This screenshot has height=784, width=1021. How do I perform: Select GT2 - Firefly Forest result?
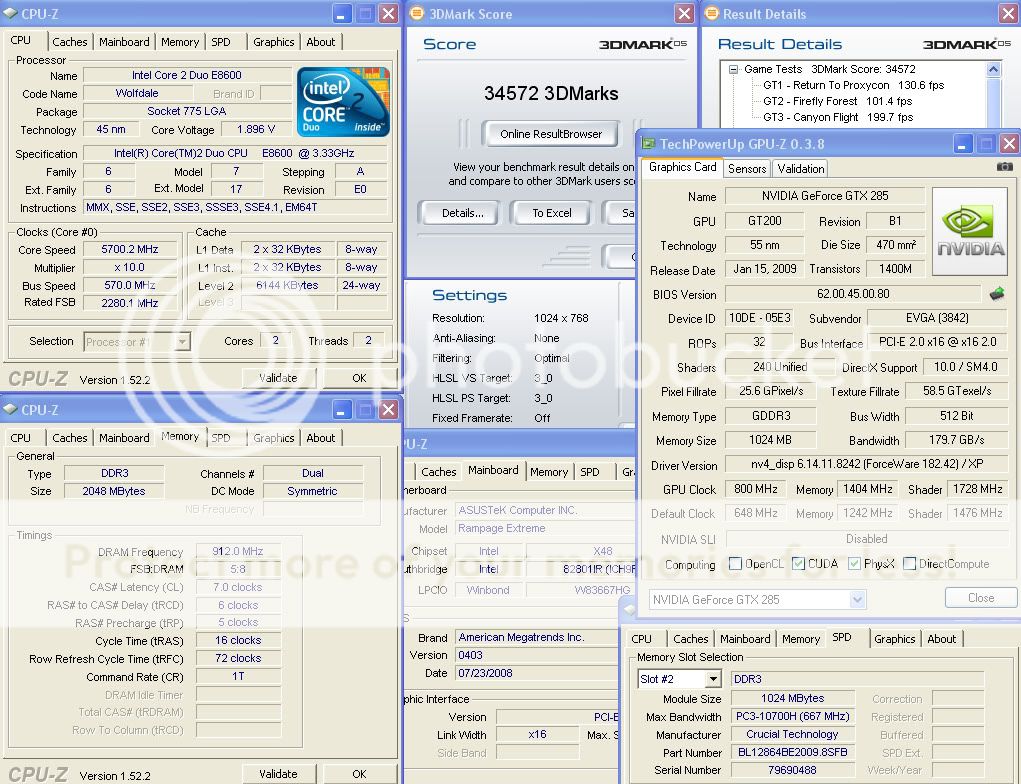pyautogui.click(x=837, y=101)
